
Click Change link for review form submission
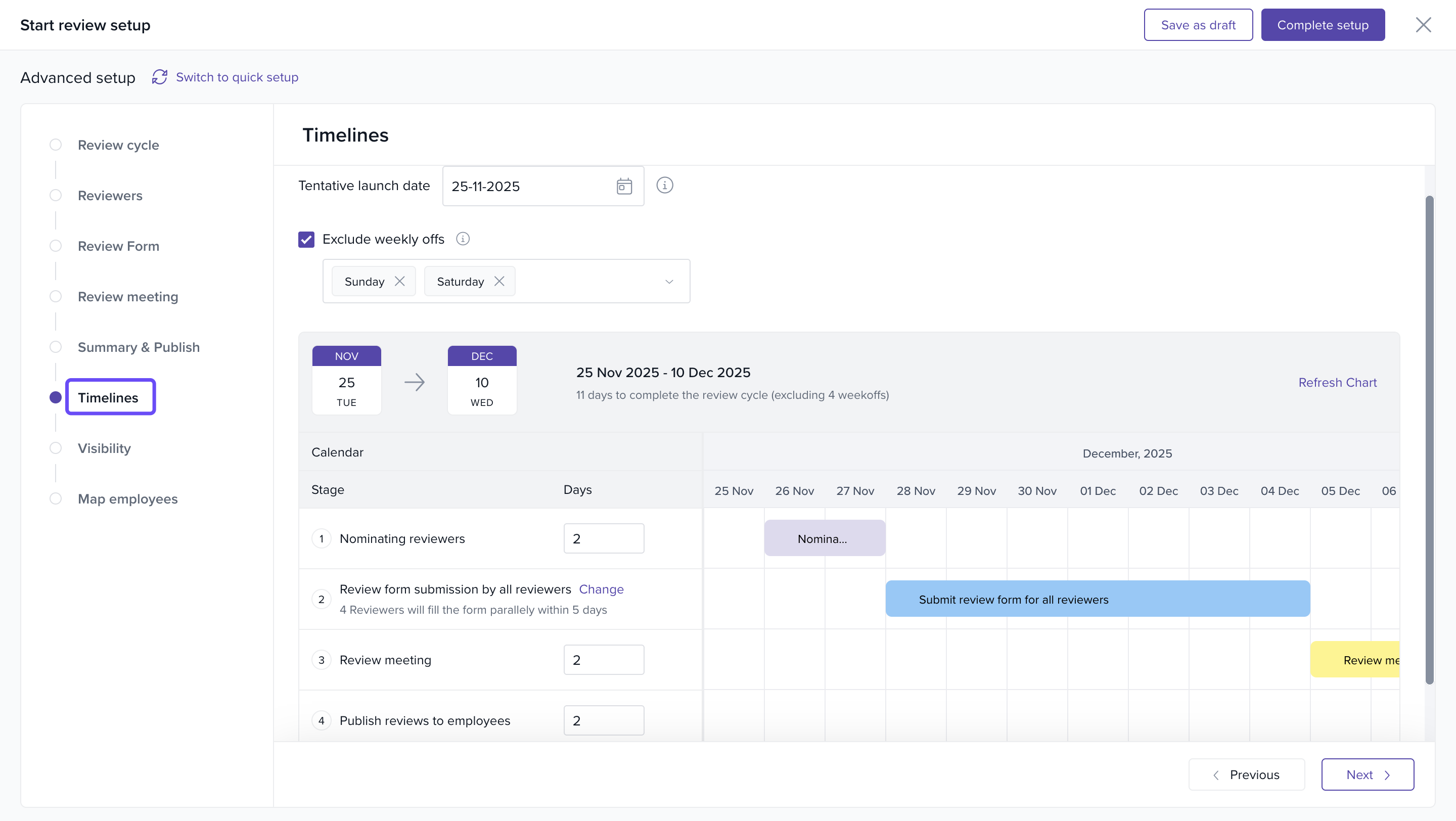click(x=601, y=589)
